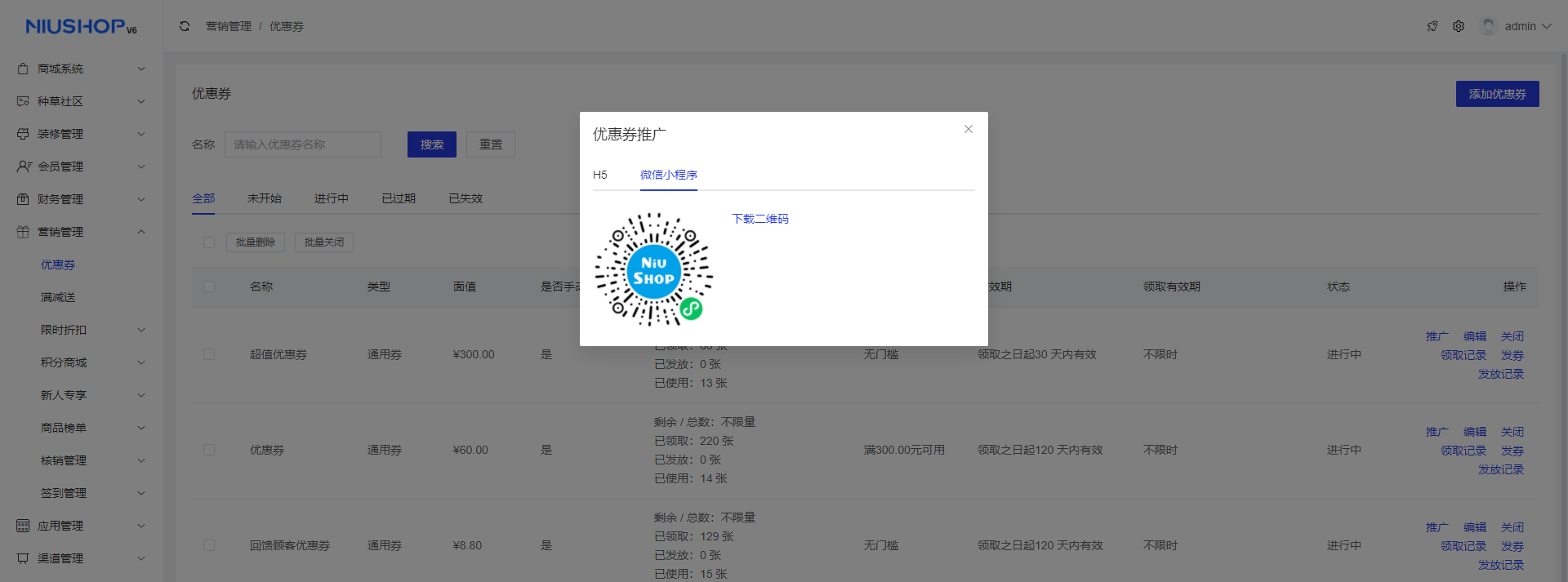
Task: Click 推广 for 回馈顾客优惠券 row
Action: click(x=1437, y=527)
